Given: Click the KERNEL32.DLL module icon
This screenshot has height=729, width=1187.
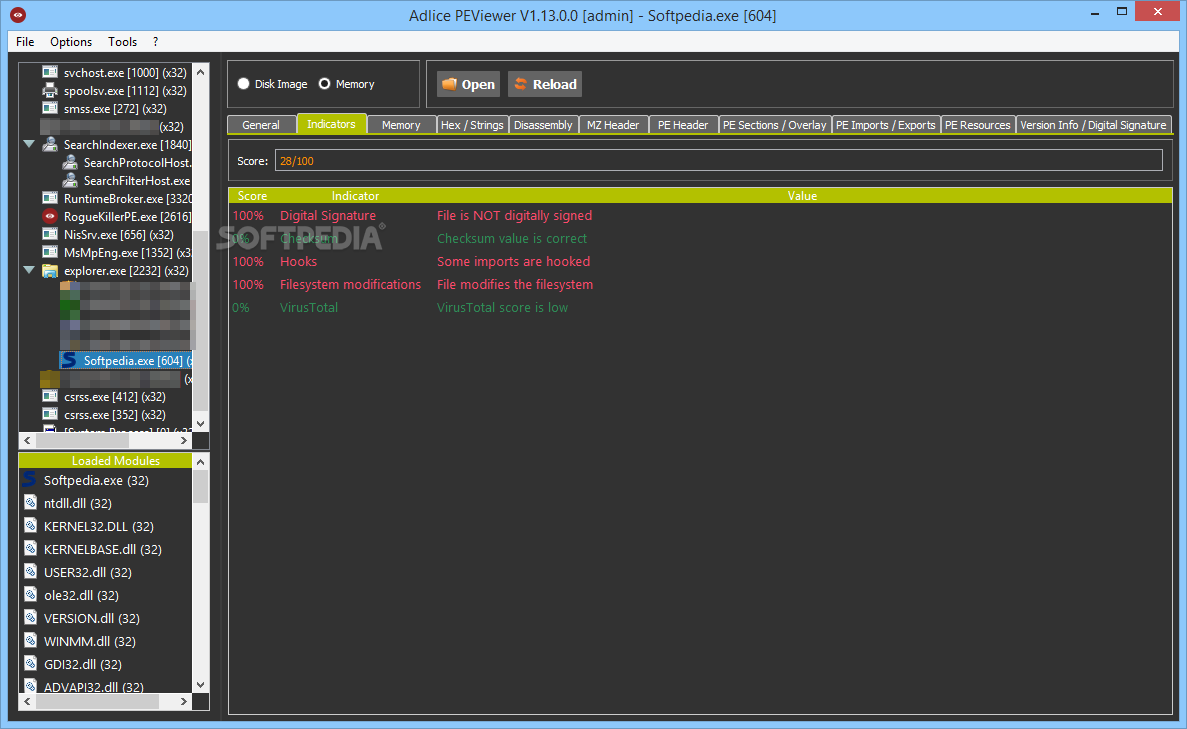Looking at the screenshot, I should coord(30,525).
